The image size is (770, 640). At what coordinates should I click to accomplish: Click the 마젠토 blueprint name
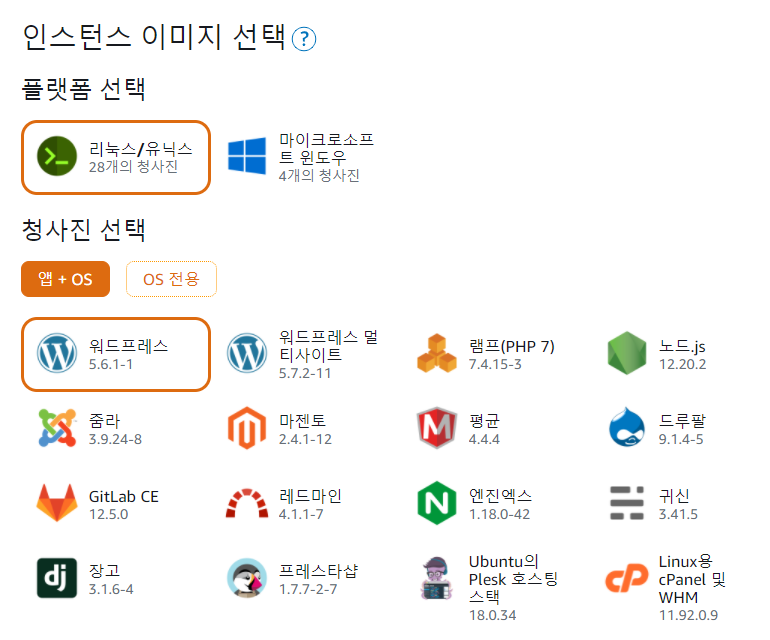[x=302, y=421]
